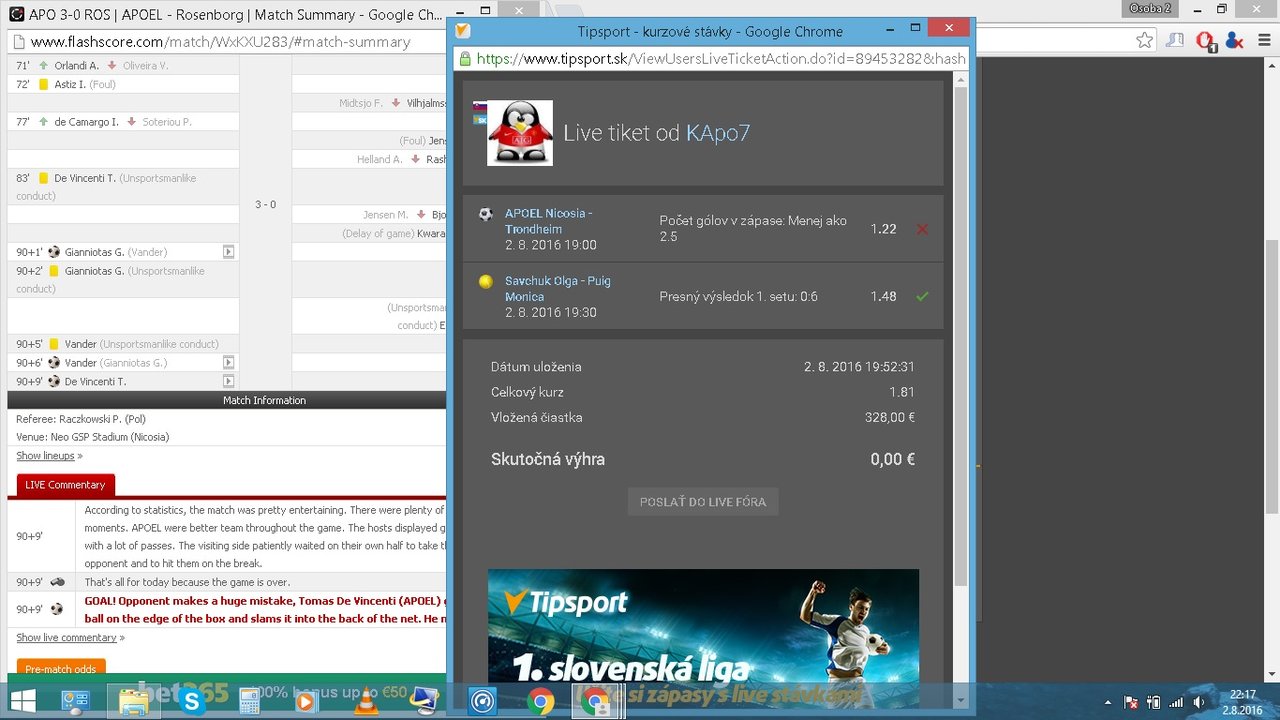The image size is (1280, 720).
Task: Click the volume speaker tray icon
Action: 1198,703
